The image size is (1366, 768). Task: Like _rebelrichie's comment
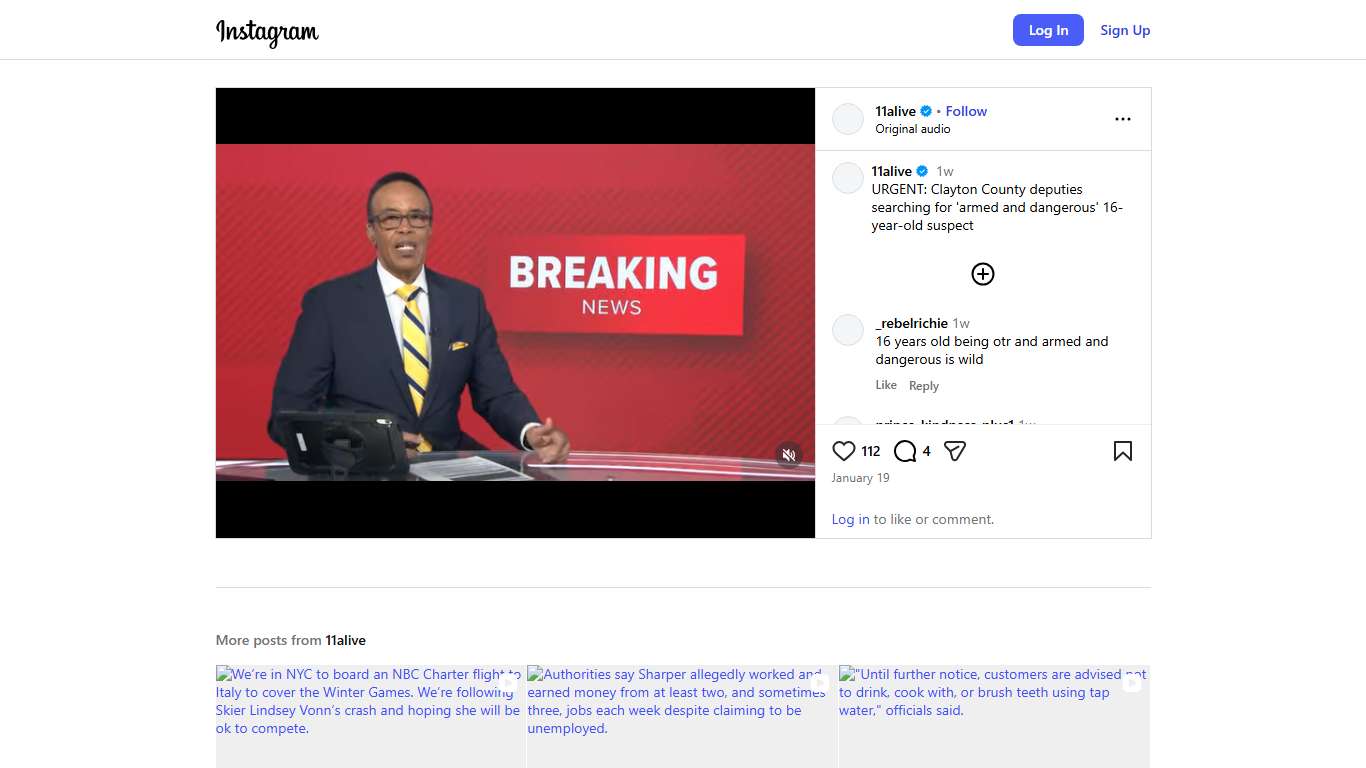click(x=886, y=385)
